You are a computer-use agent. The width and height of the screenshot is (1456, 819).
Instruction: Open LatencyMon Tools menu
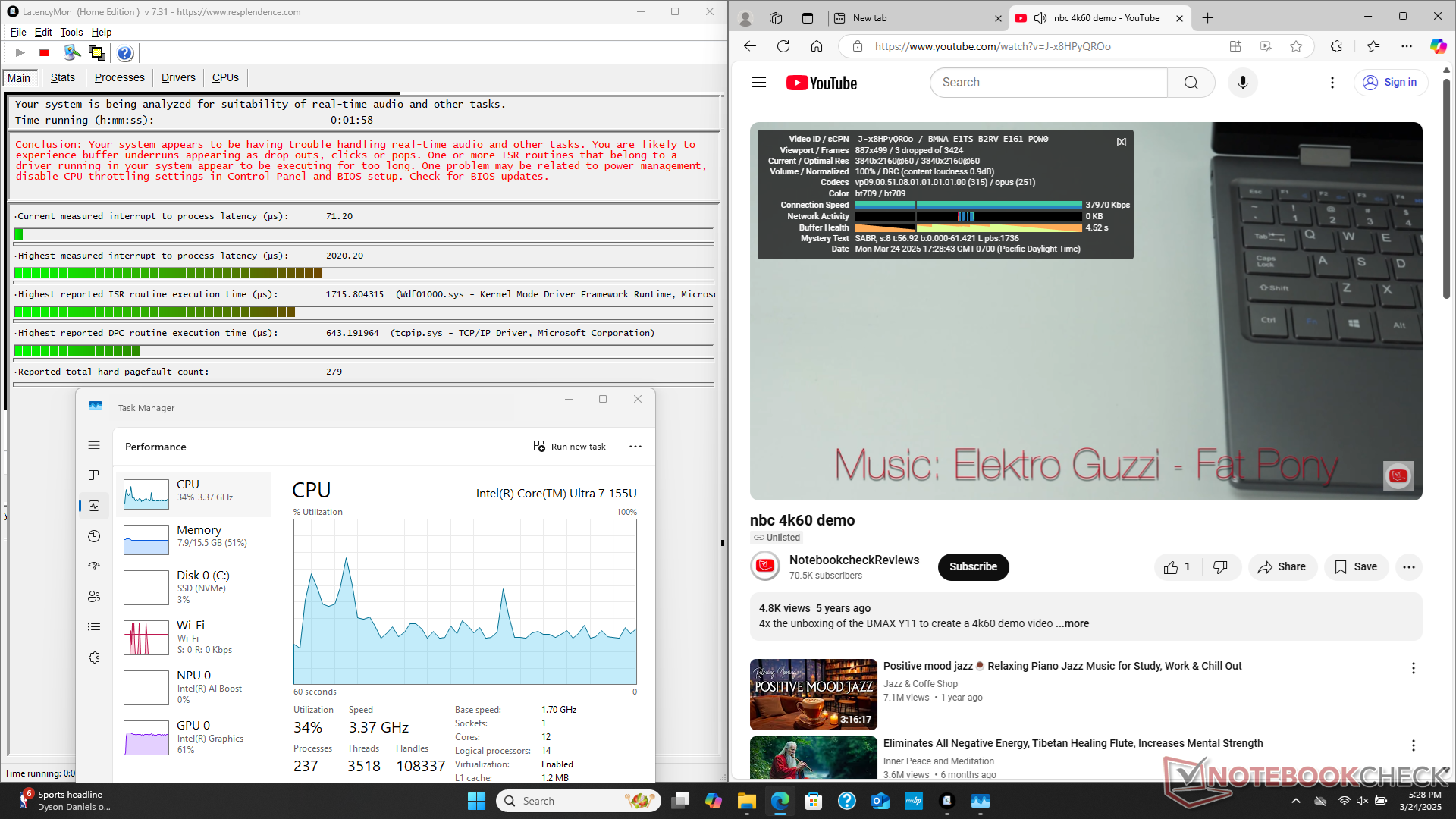71,32
